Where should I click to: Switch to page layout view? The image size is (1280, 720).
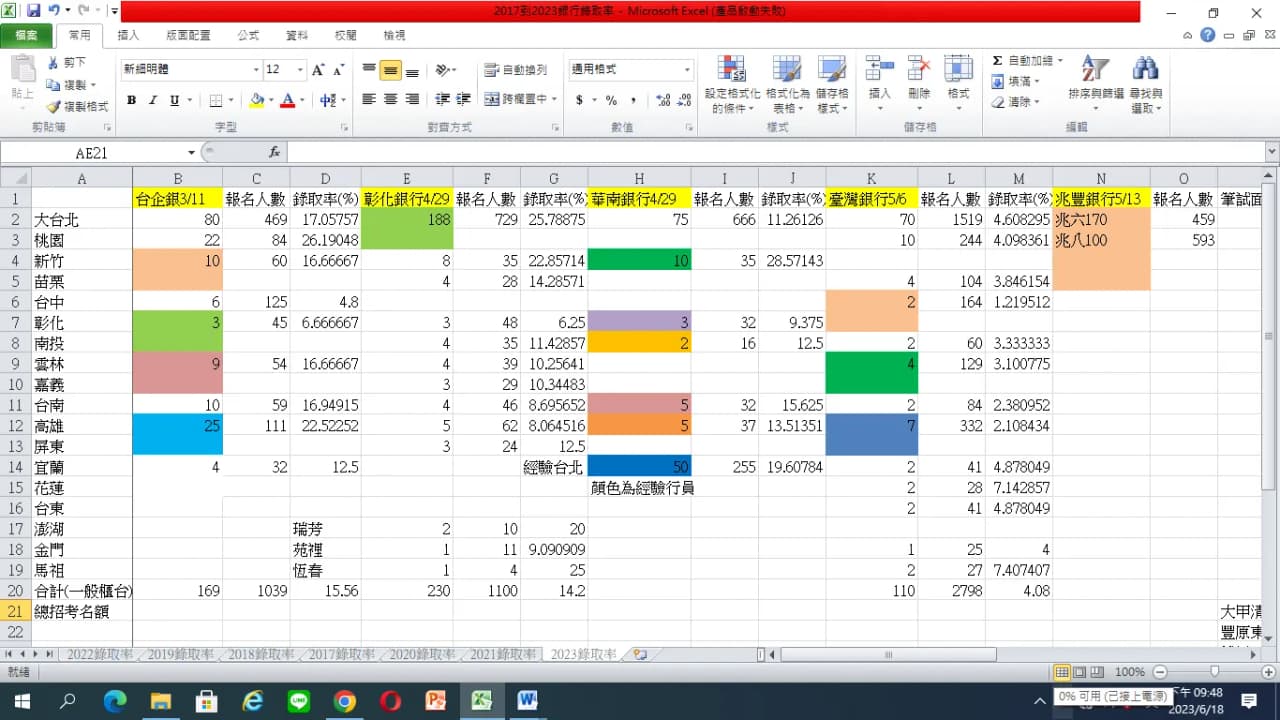[x=1079, y=672]
